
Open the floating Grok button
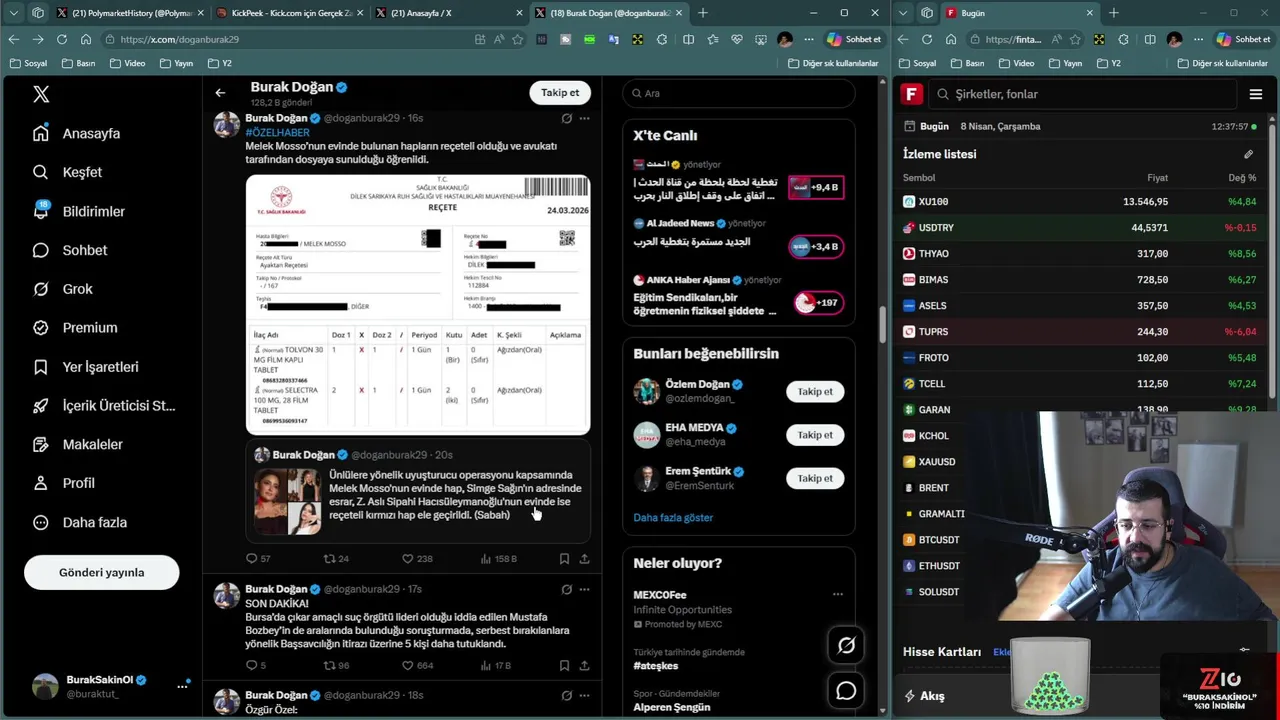click(x=846, y=646)
